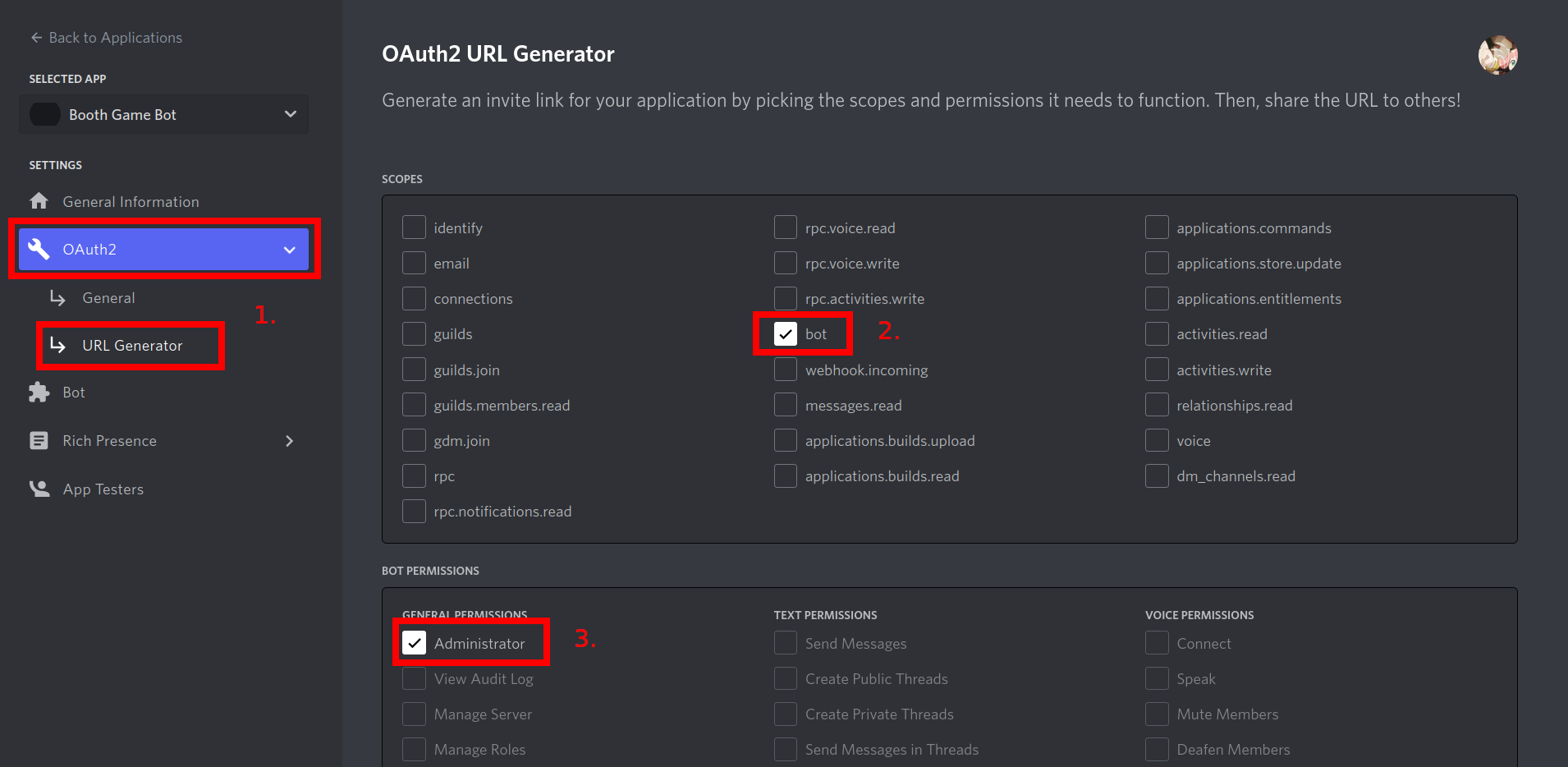This screenshot has height=767, width=1568.
Task: Check the Send Messages permission
Action: pos(786,643)
